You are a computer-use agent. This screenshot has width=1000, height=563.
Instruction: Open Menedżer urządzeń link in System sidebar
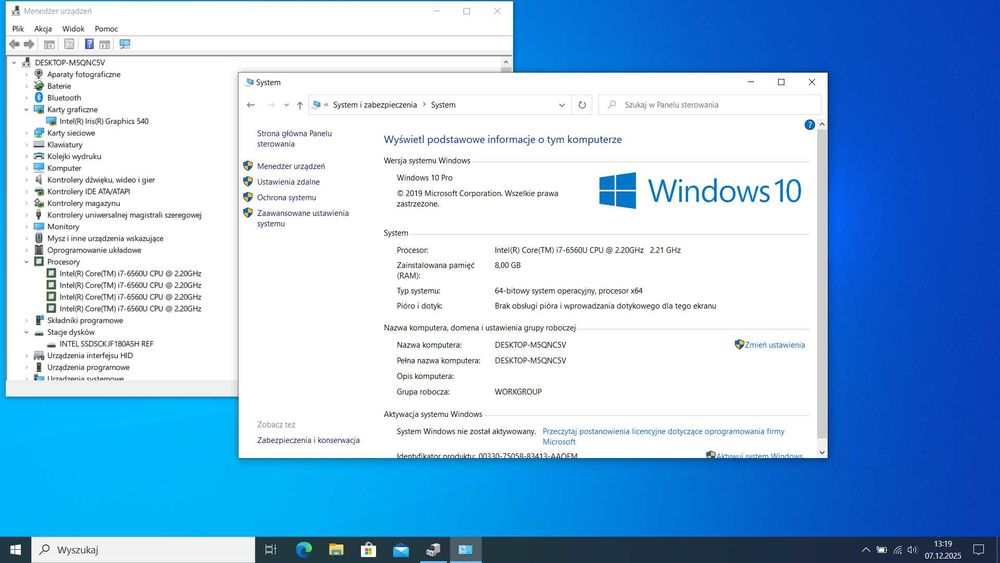[x=291, y=166]
